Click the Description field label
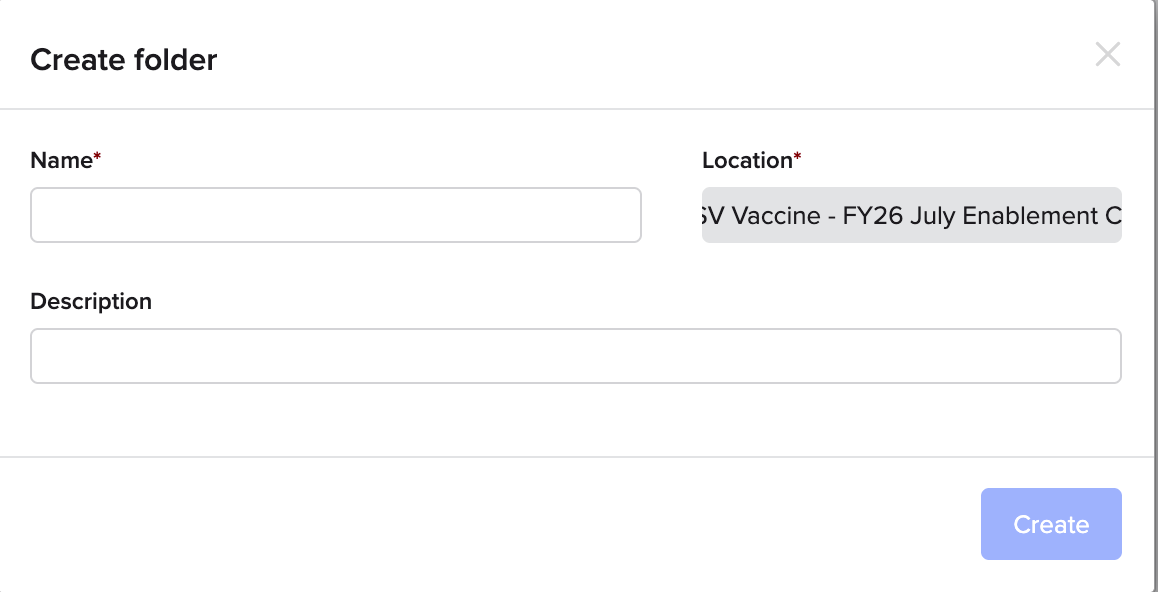Viewport: 1158px width, 592px height. pyautogui.click(x=91, y=301)
